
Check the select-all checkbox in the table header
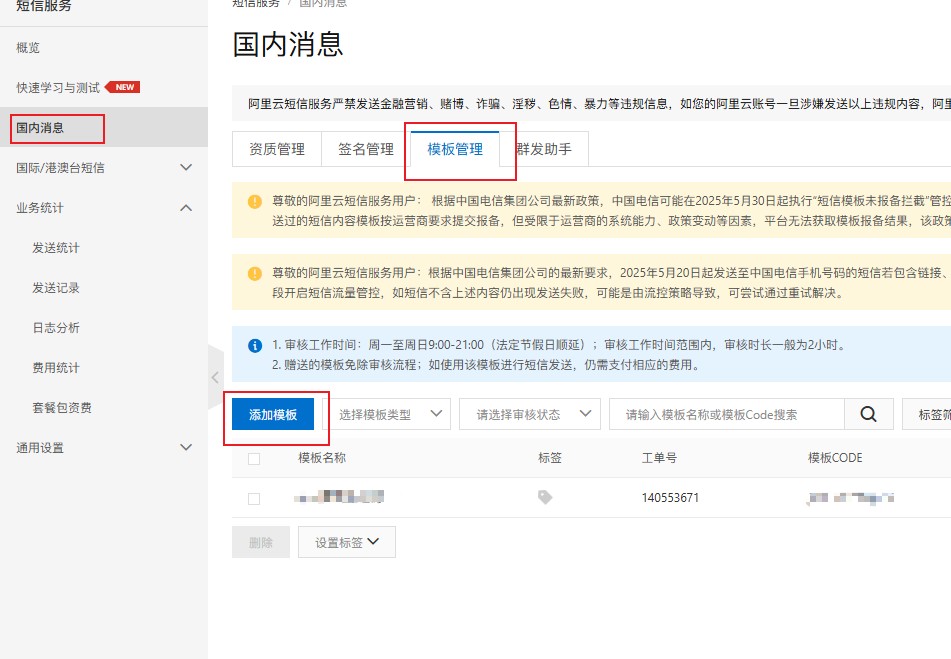pyautogui.click(x=254, y=458)
